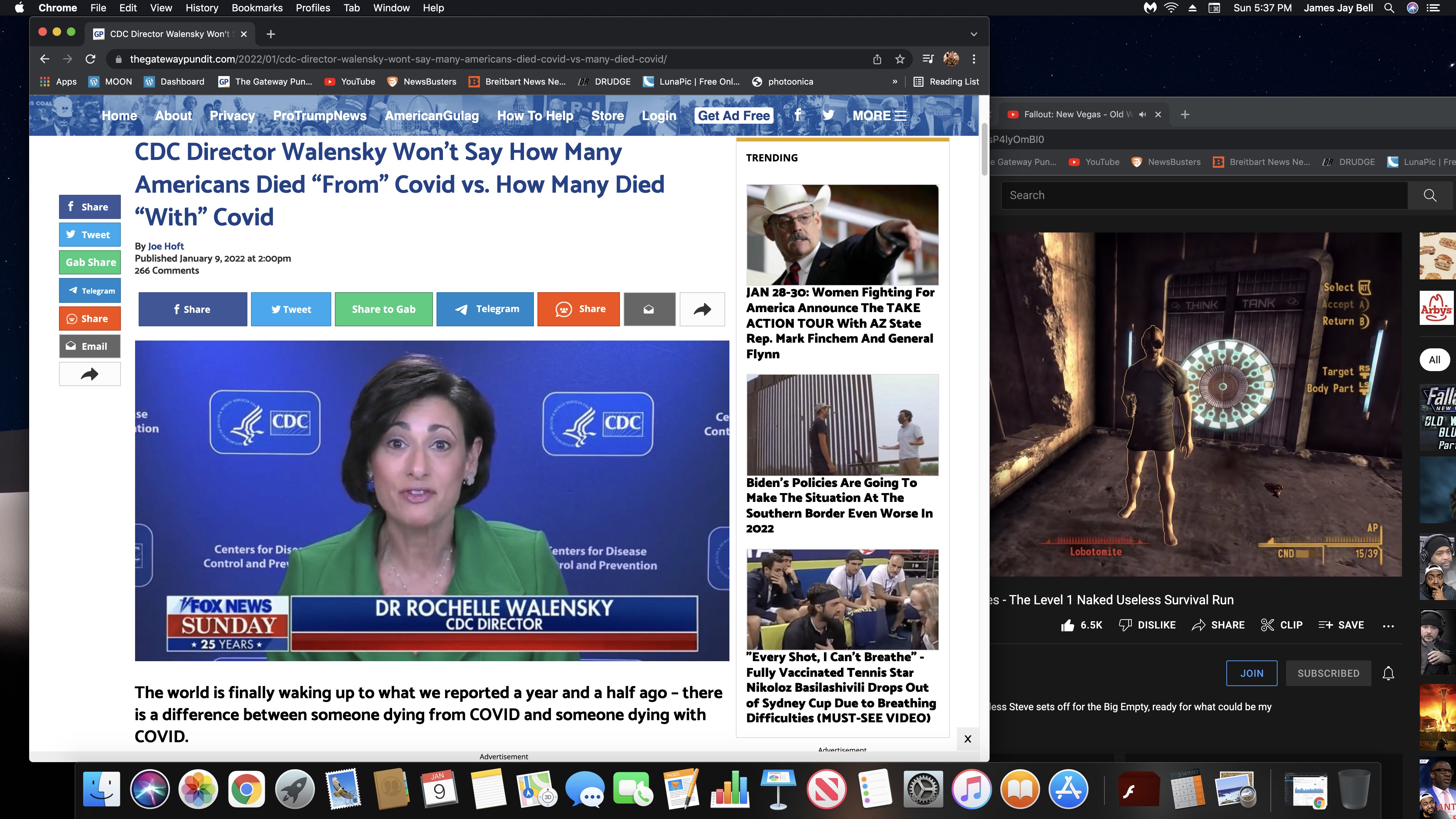Click the Chrome back arrow button
The height and width of the screenshot is (819, 1456).
point(45,59)
